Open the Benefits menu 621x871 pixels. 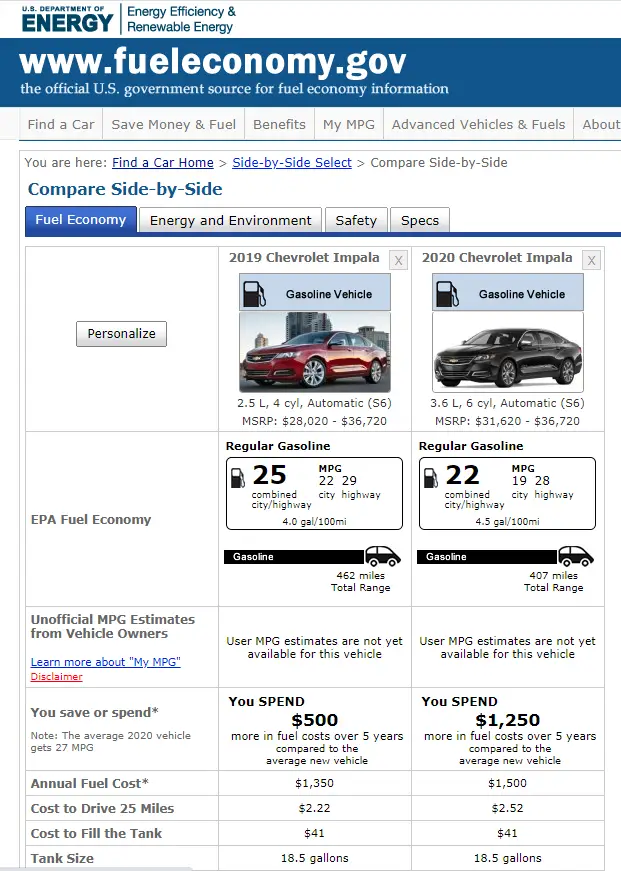(279, 124)
